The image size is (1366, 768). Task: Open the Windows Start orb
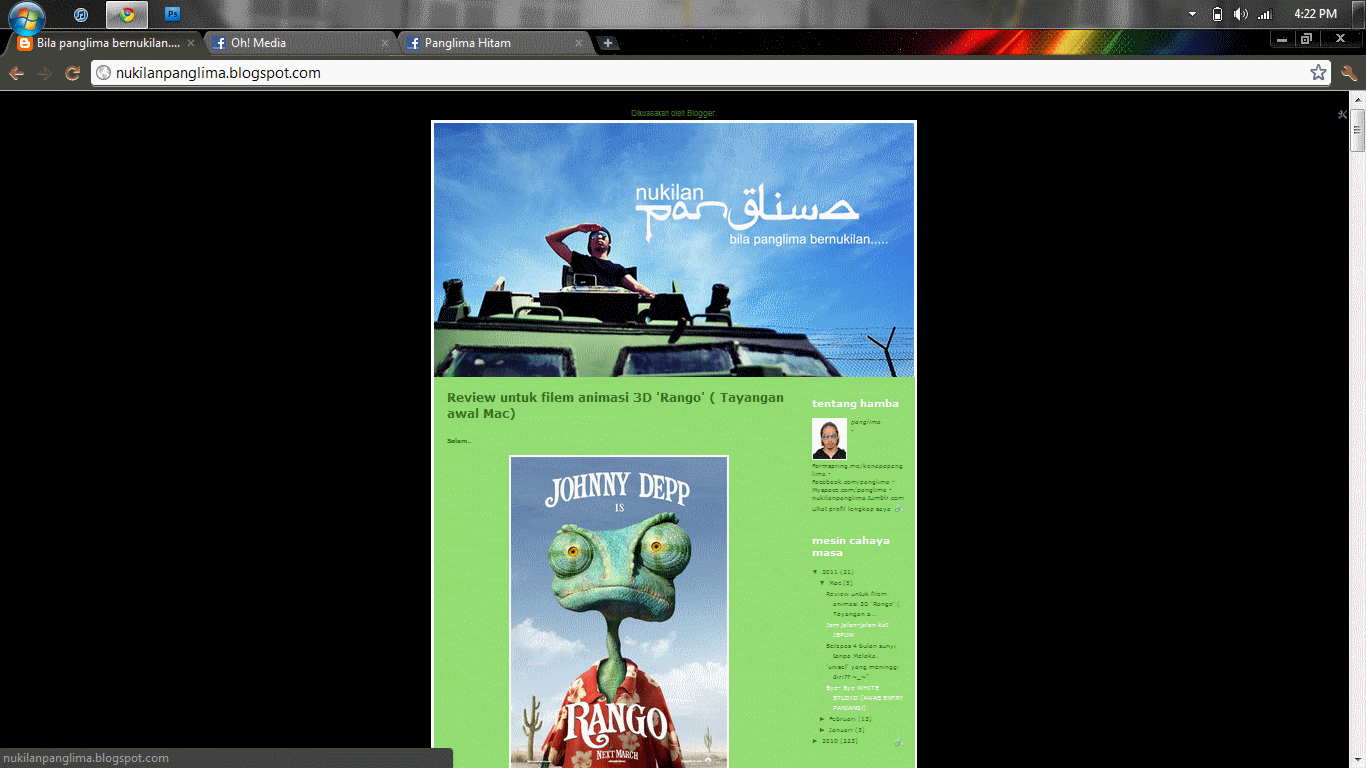click(27, 17)
